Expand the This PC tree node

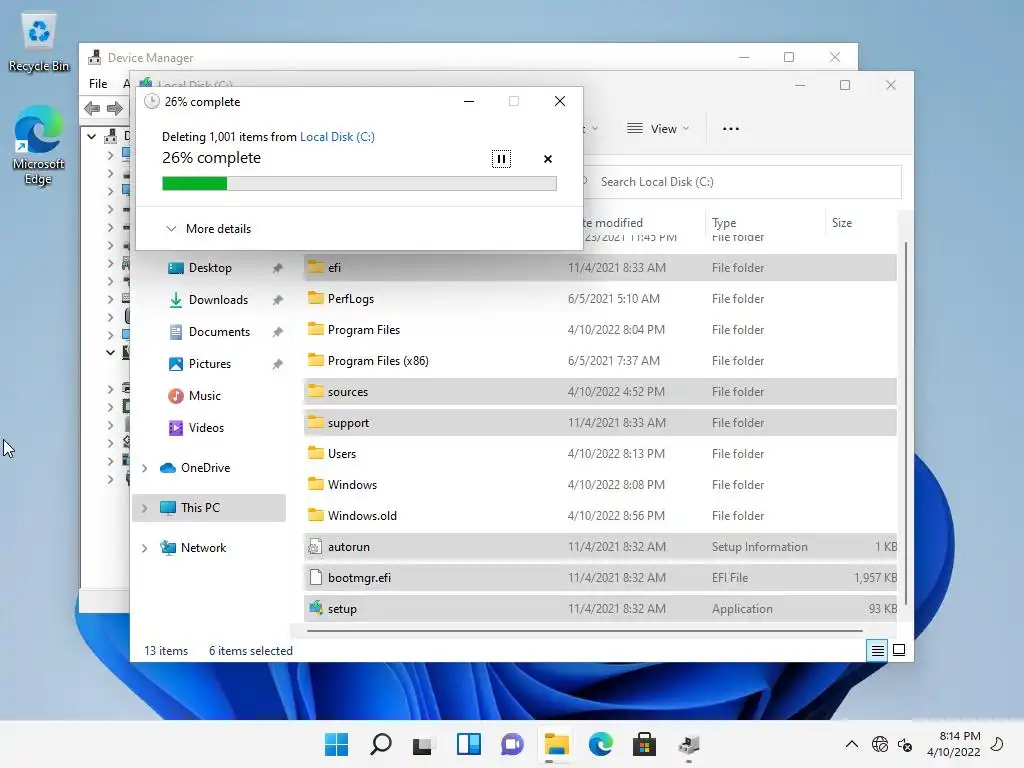point(145,508)
